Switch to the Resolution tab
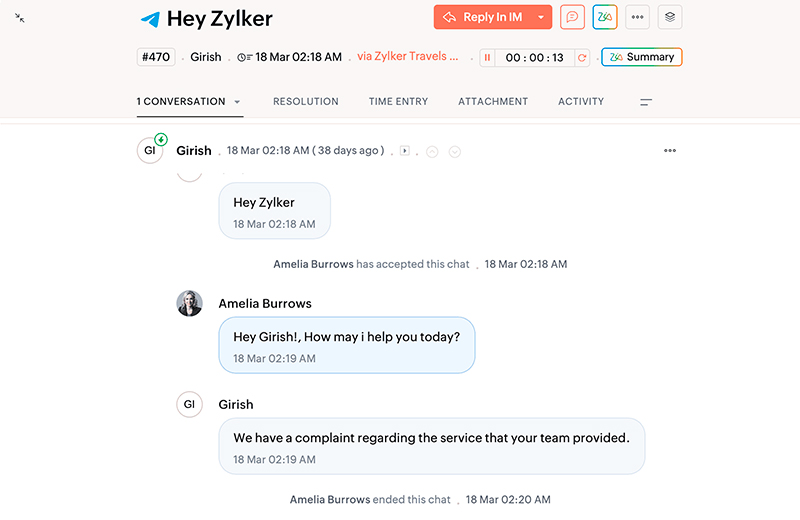Screen dimensions: 800x520 [x=306, y=102]
